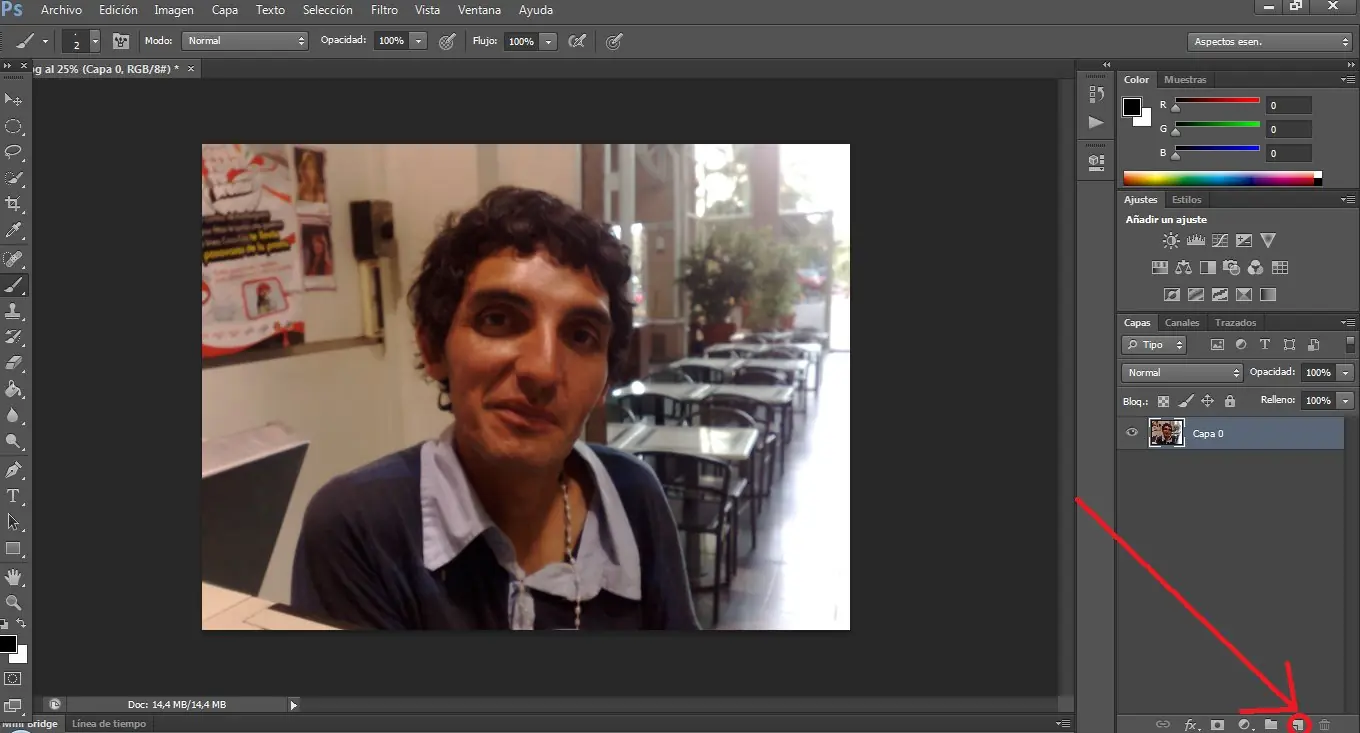Add a Levels adjustment

click(1195, 240)
